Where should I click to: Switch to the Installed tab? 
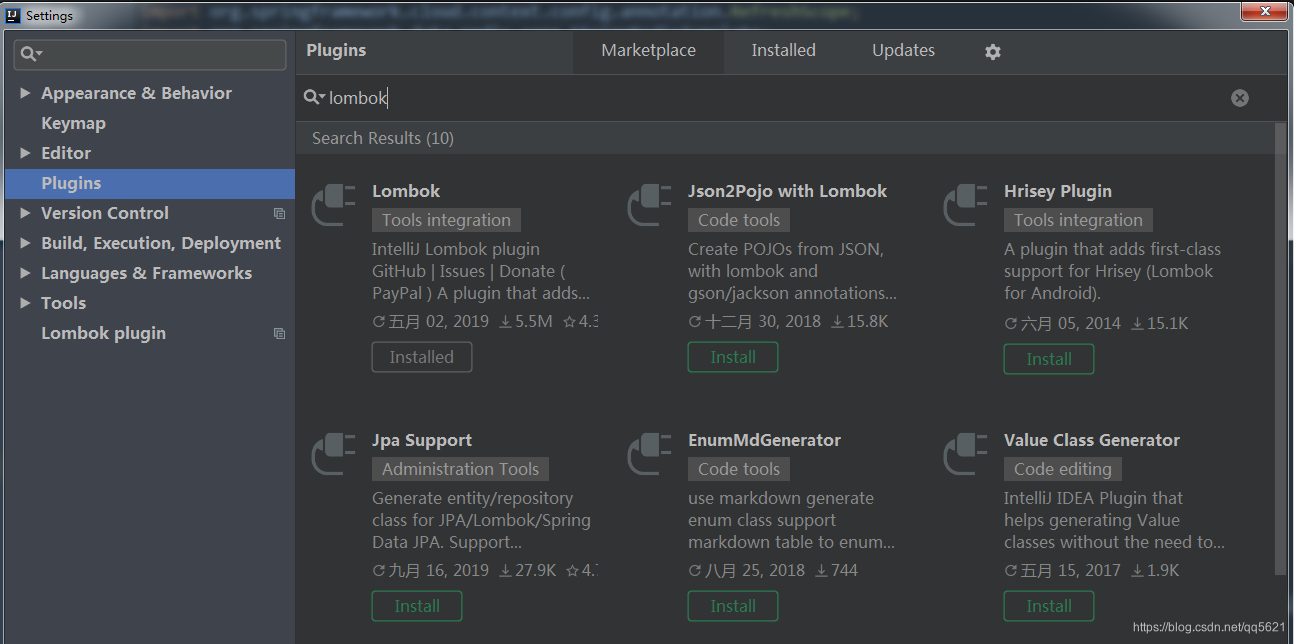pyautogui.click(x=783, y=51)
